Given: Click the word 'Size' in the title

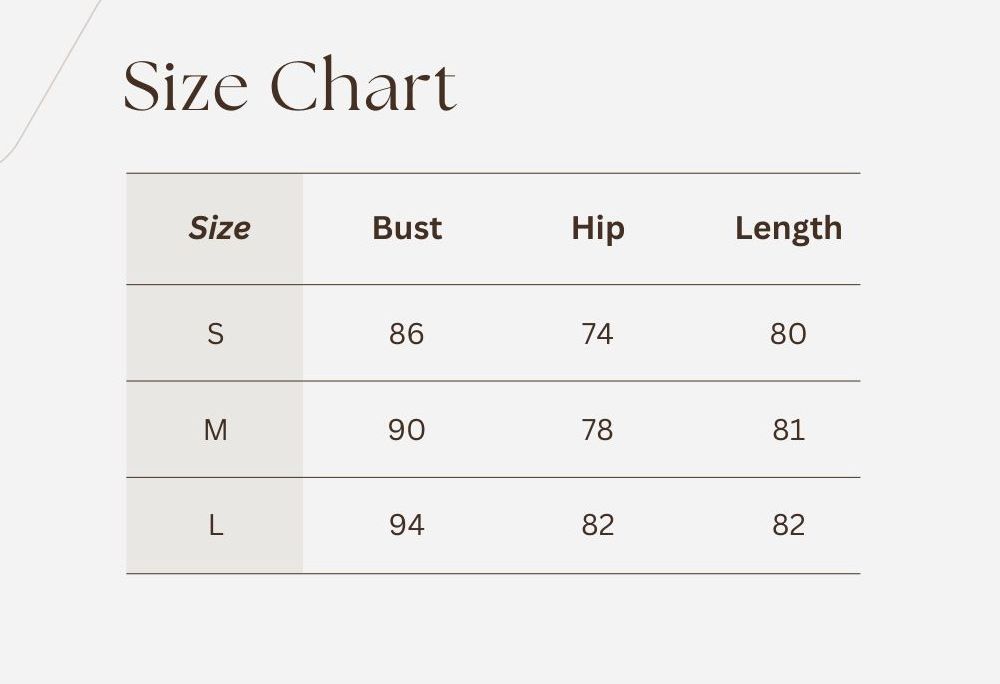Looking at the screenshot, I should click(185, 86).
